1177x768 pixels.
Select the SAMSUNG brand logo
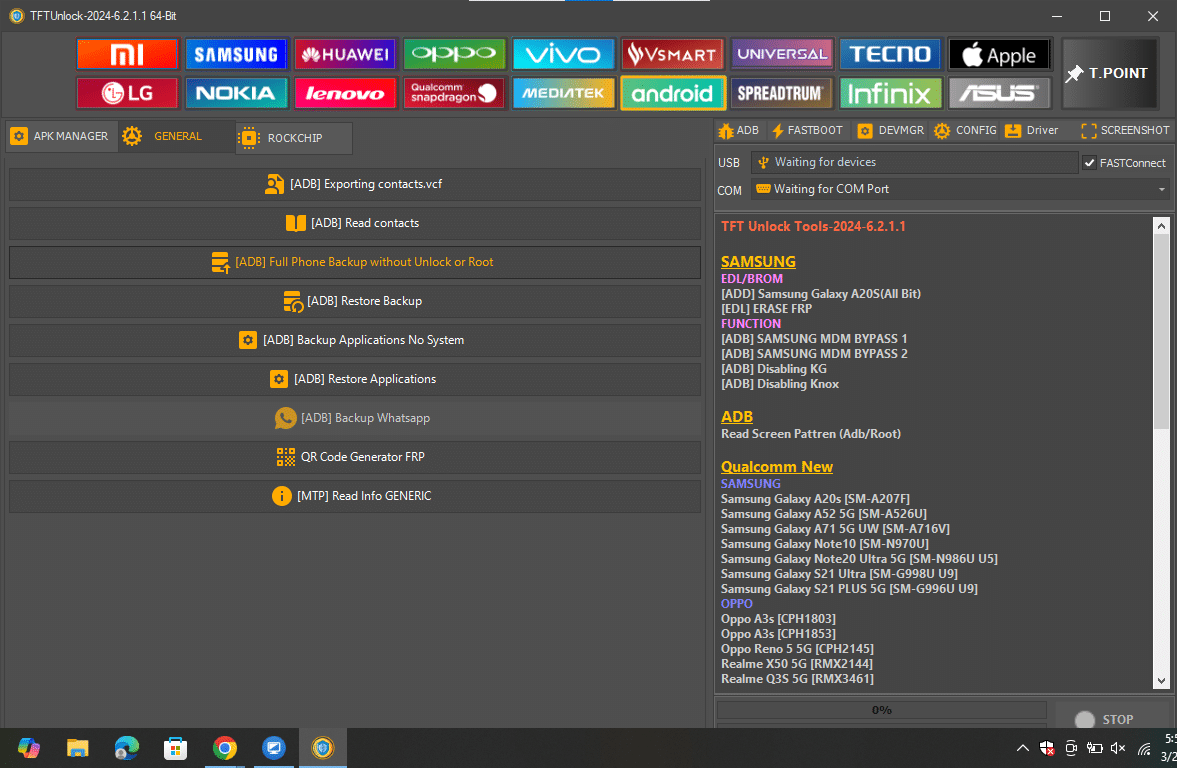click(x=236, y=54)
